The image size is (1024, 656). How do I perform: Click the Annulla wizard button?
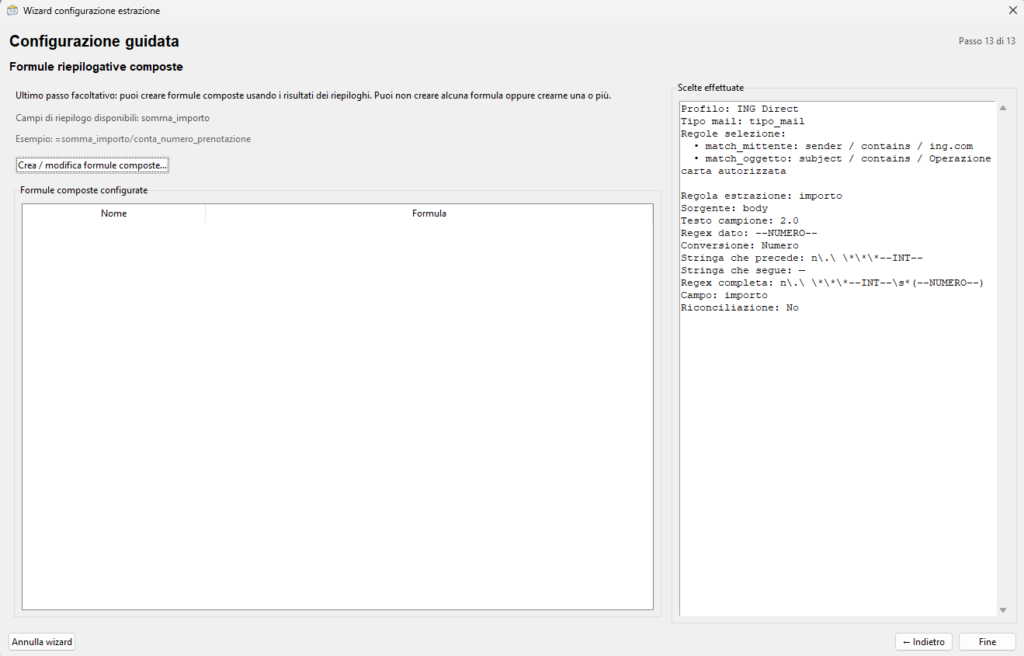click(x=42, y=642)
